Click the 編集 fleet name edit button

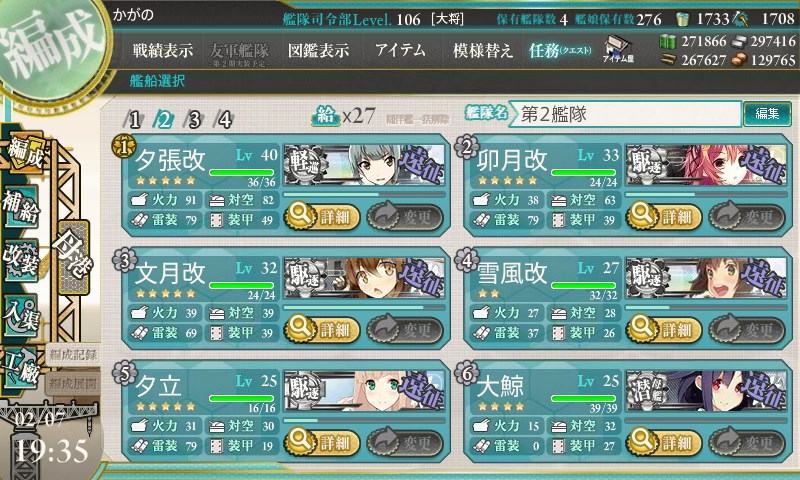coord(767,113)
